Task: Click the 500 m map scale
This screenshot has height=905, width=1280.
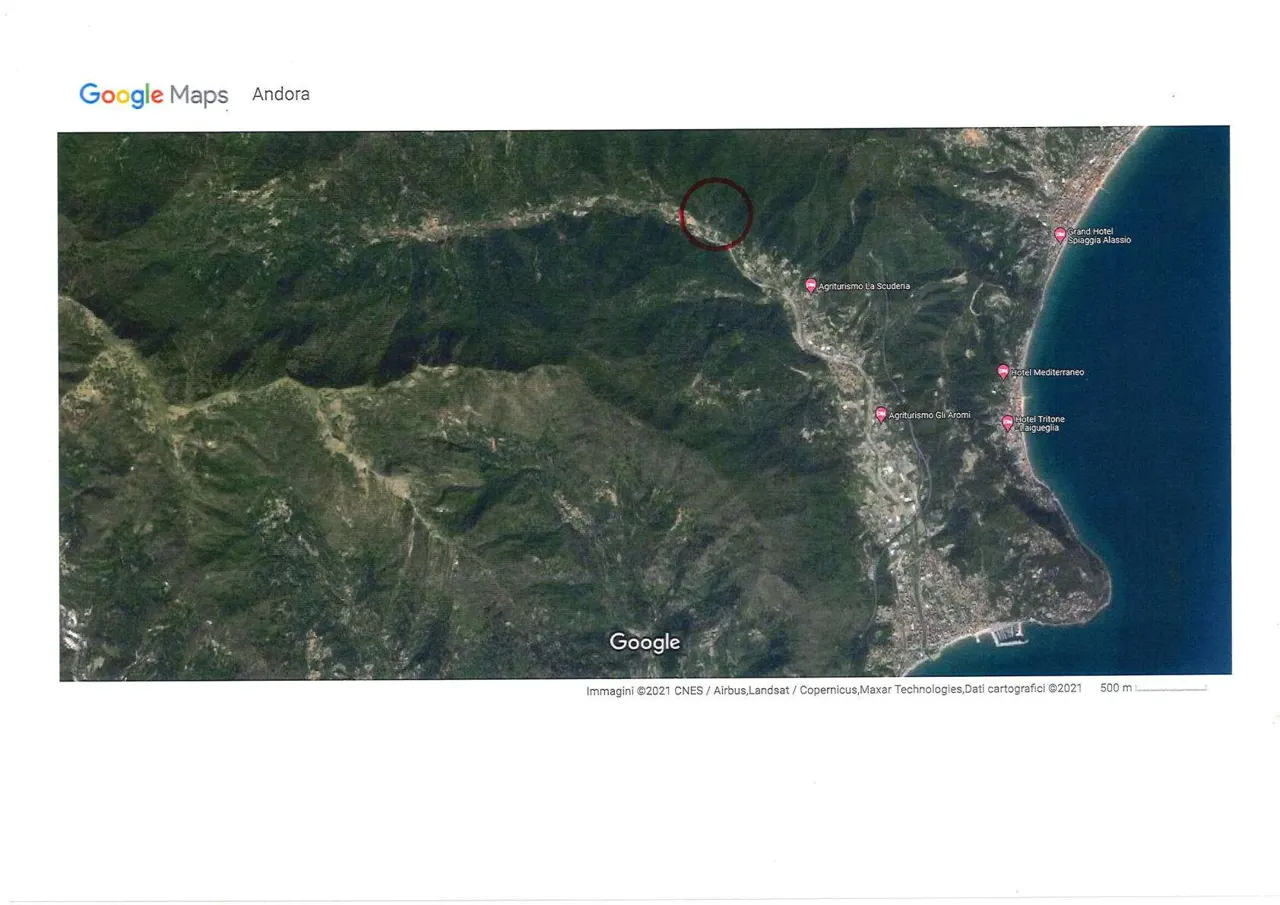Action: coord(1154,688)
